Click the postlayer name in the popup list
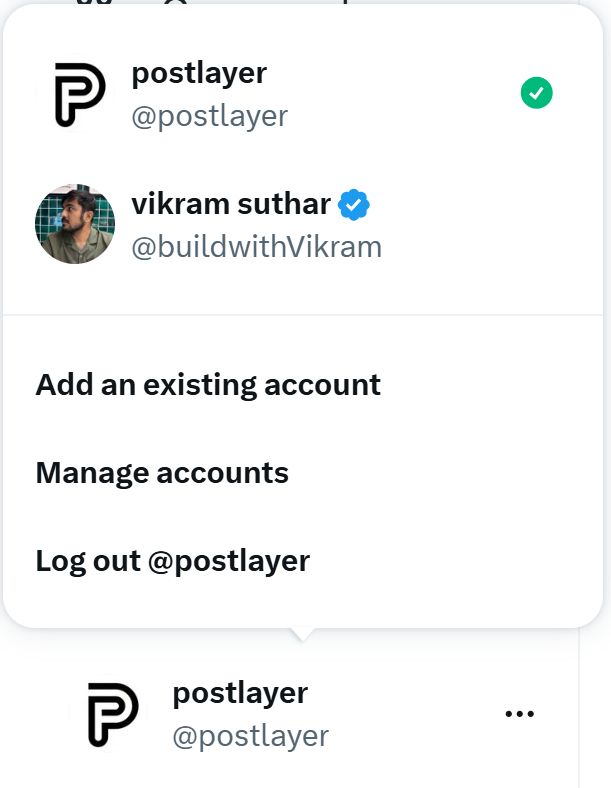Viewport: 611px width, 788px height. tap(199, 74)
